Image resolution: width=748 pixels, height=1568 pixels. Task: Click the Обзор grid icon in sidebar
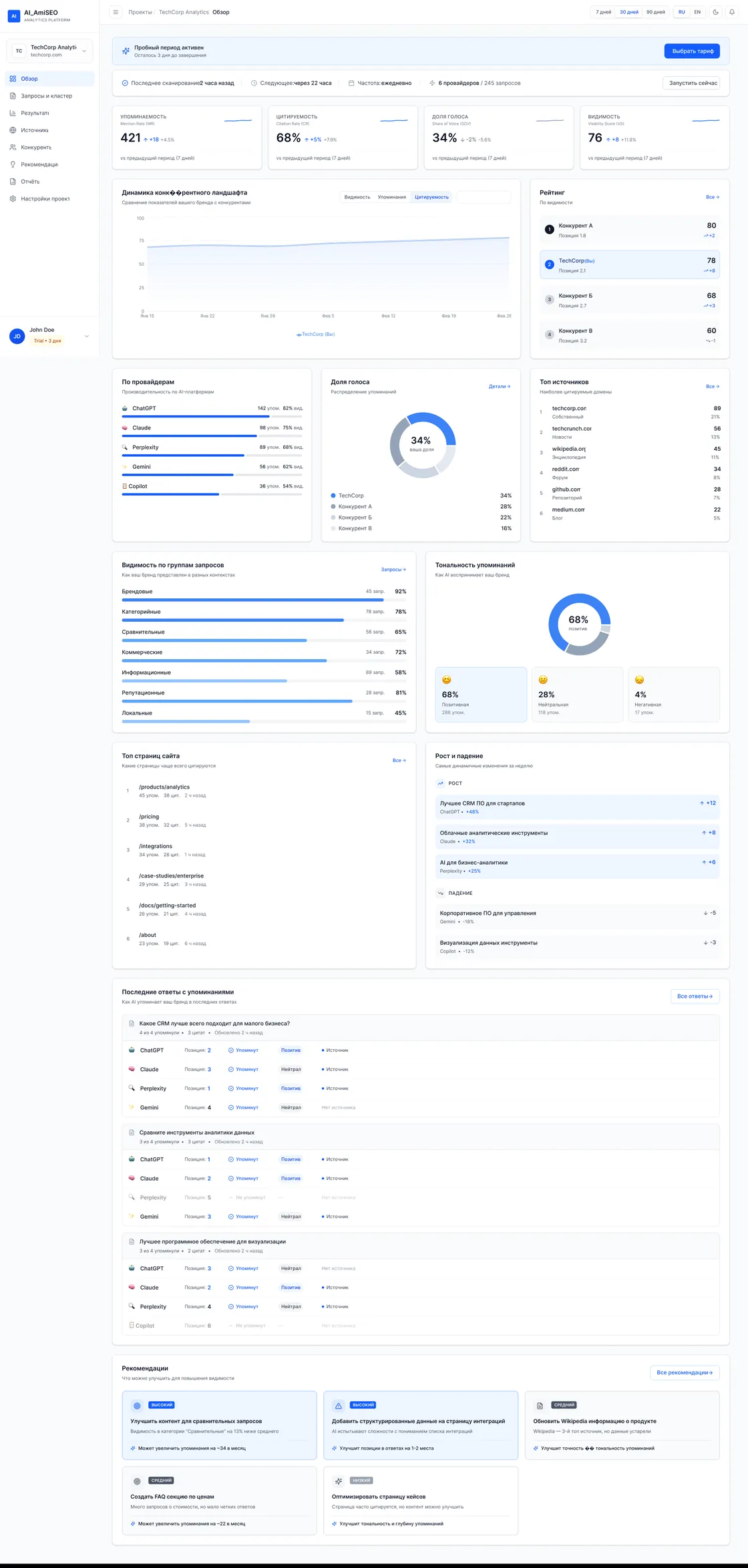point(13,79)
